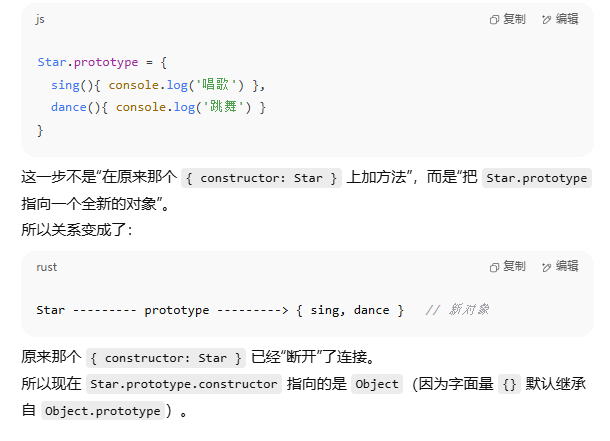The image size is (610, 441).
Task: Select the '// 新对象' comment in rust block
Action: pyautogui.click(x=457, y=310)
